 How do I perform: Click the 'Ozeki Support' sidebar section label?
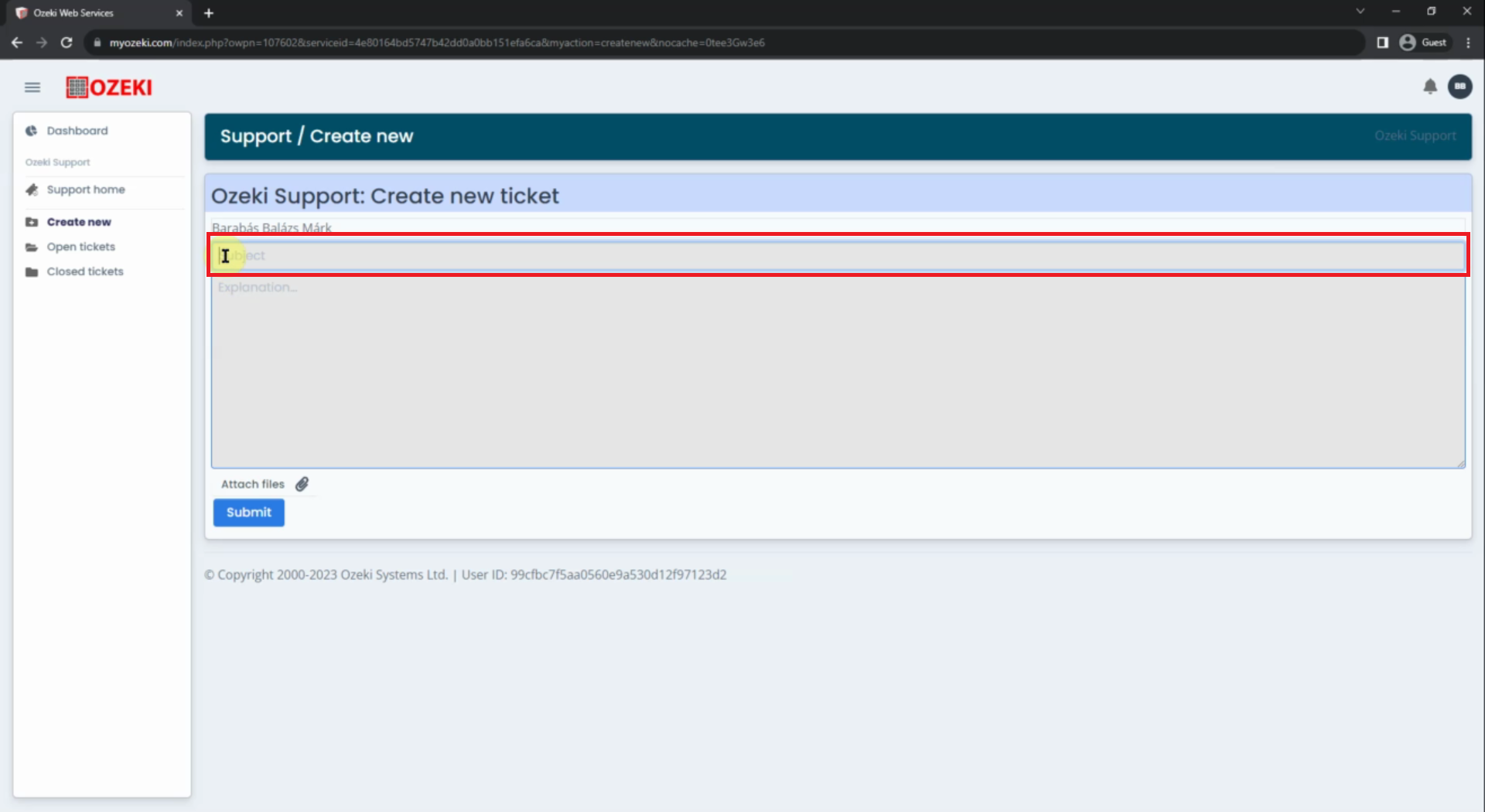[x=57, y=162]
